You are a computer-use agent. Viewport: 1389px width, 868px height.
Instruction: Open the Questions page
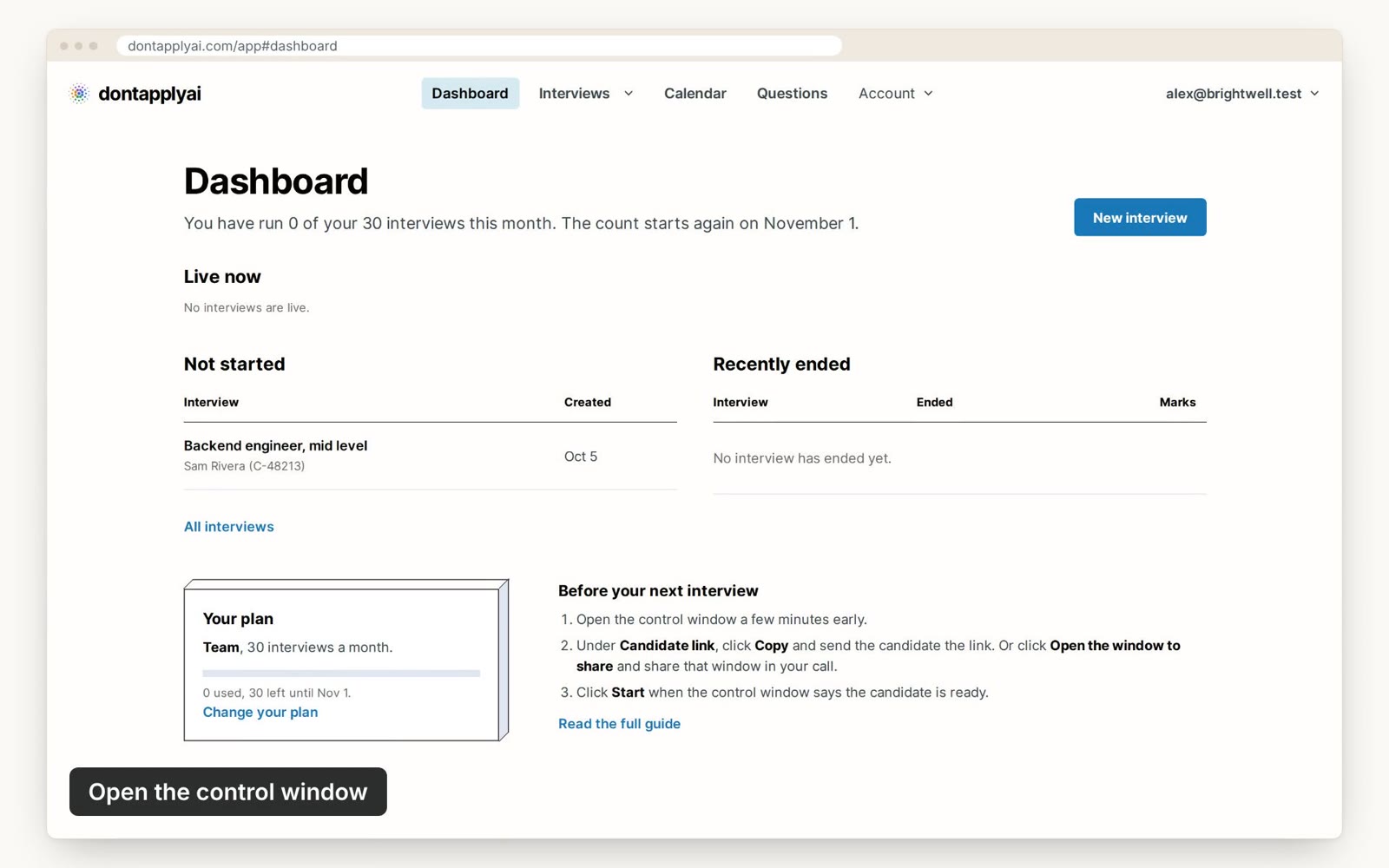(x=792, y=94)
